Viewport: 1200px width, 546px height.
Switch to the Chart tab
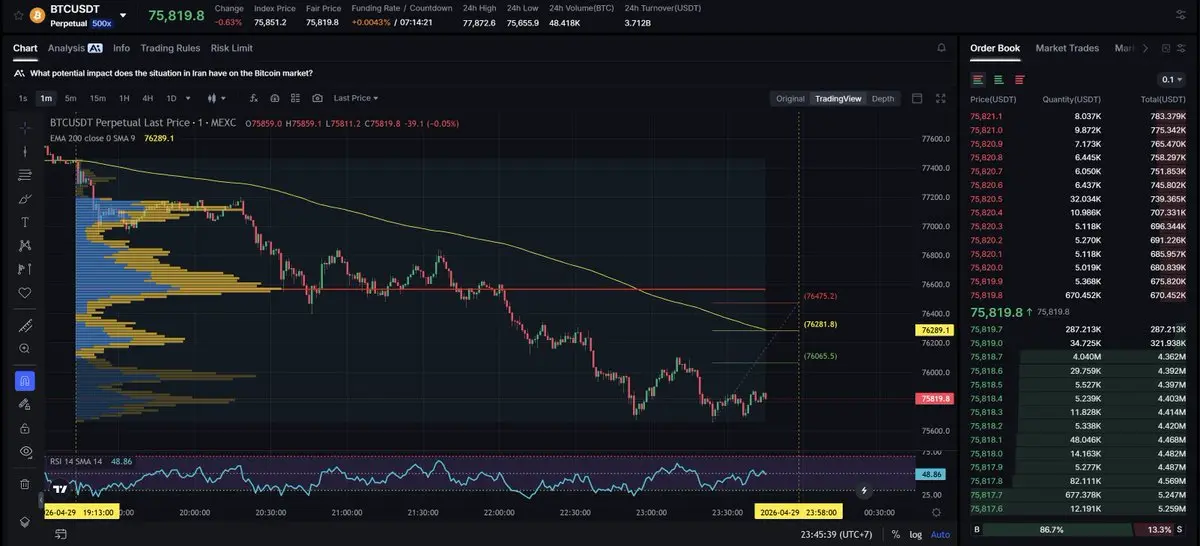click(25, 48)
